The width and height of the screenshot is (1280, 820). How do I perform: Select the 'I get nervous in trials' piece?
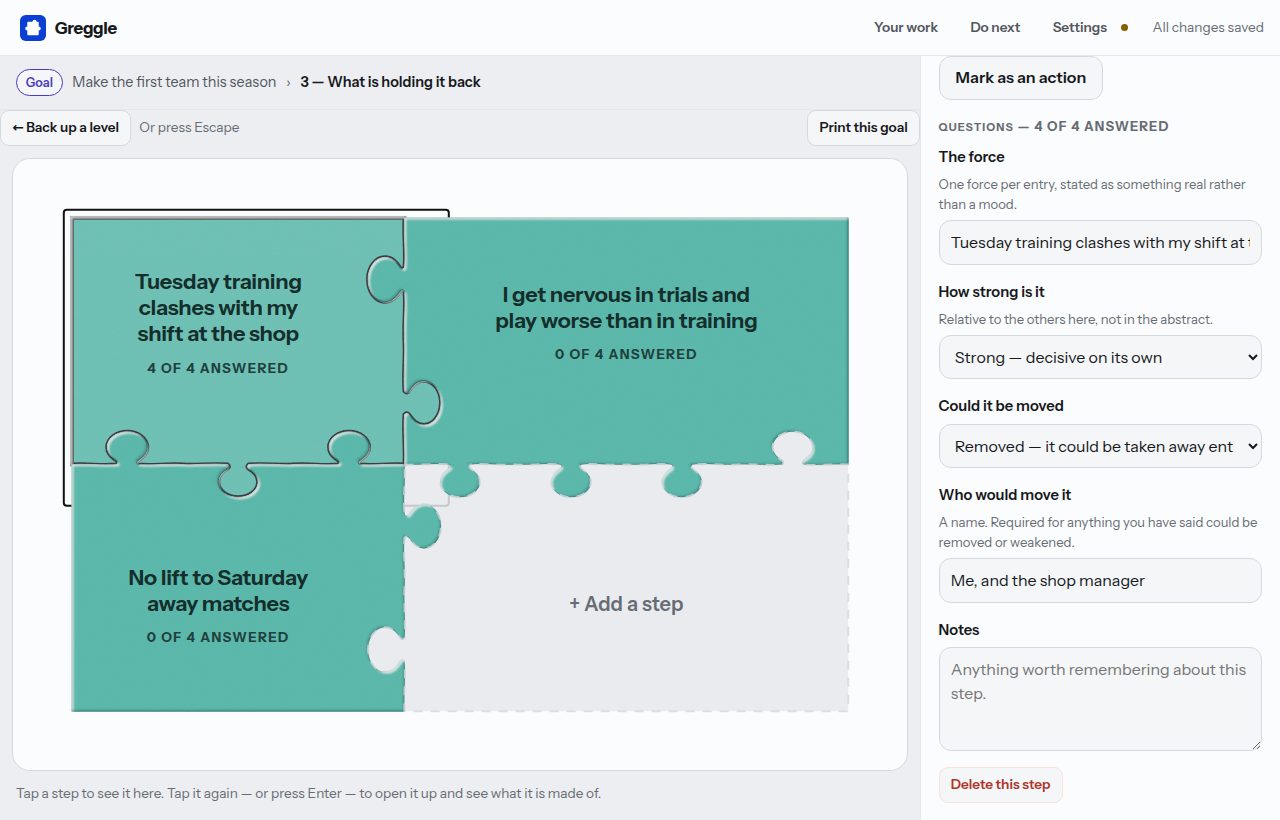(626, 341)
